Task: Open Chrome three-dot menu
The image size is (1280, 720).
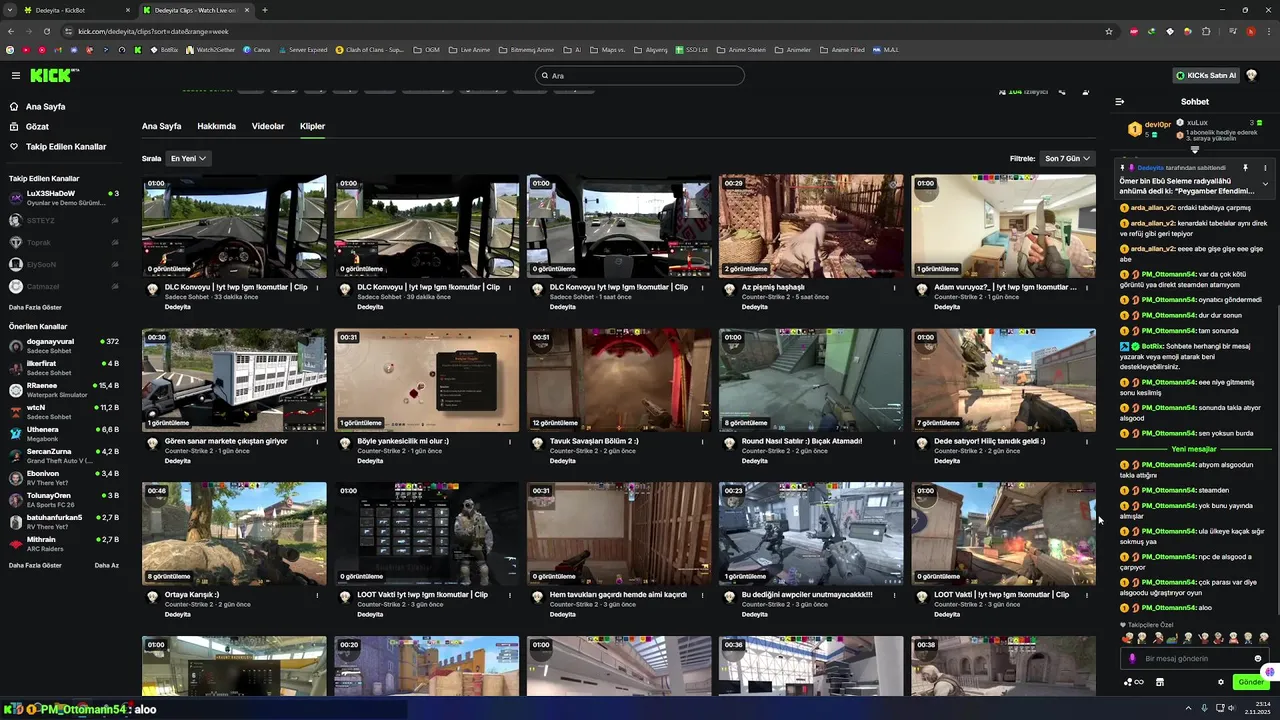Action: point(1267,31)
